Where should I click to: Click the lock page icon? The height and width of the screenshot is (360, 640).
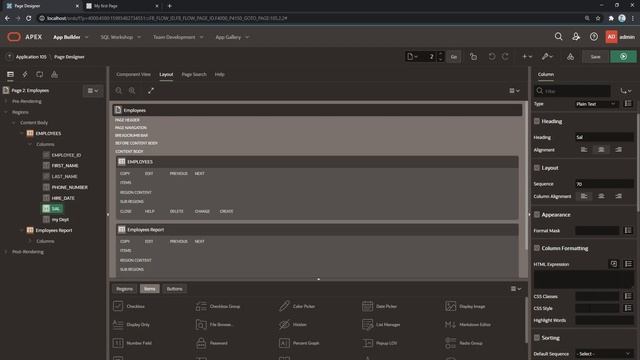473,57
